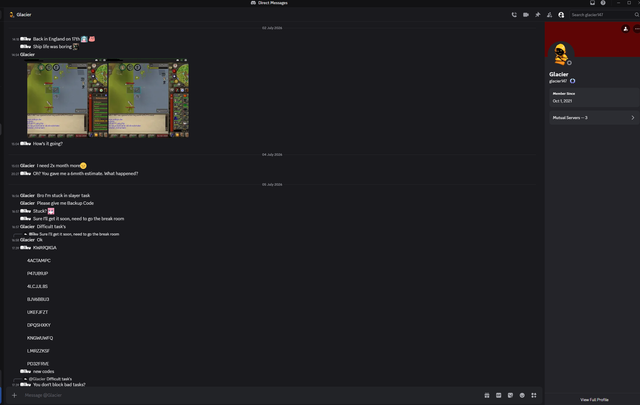Click Glacier's large avatar in profile panel
The image size is (640, 405).
coord(561,54)
